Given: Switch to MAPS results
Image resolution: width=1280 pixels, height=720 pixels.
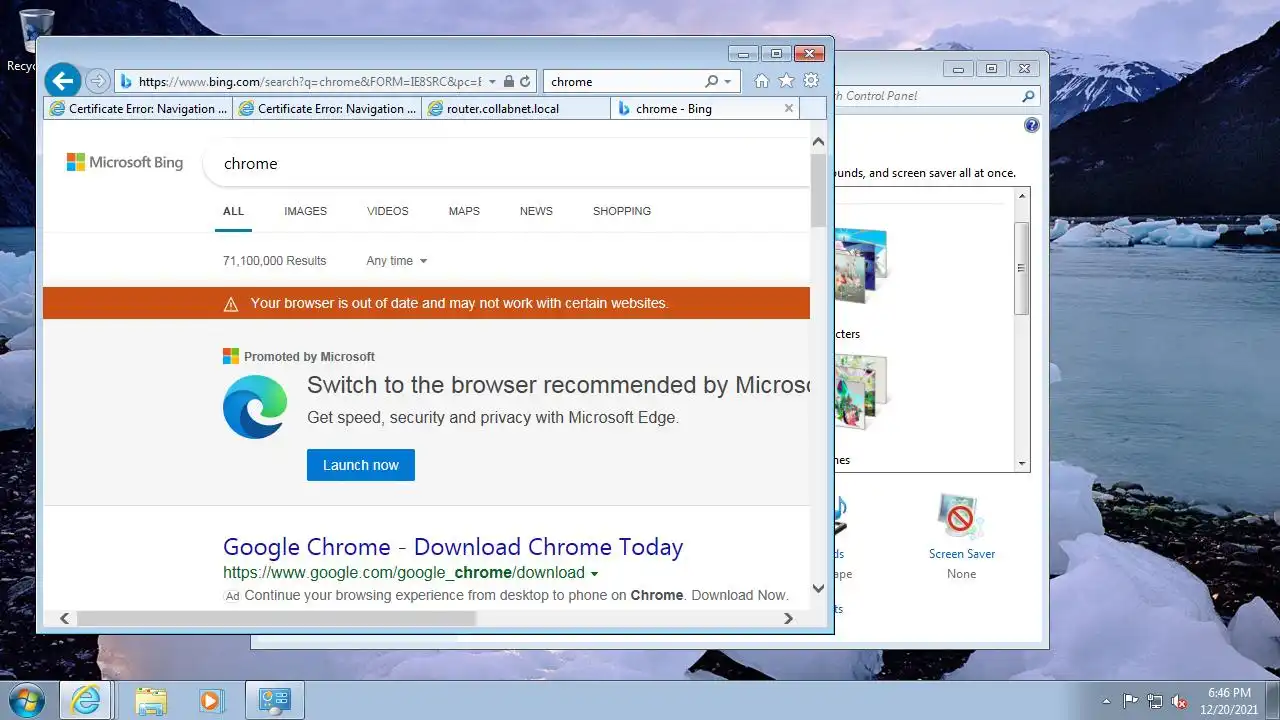Looking at the screenshot, I should 464,211.
